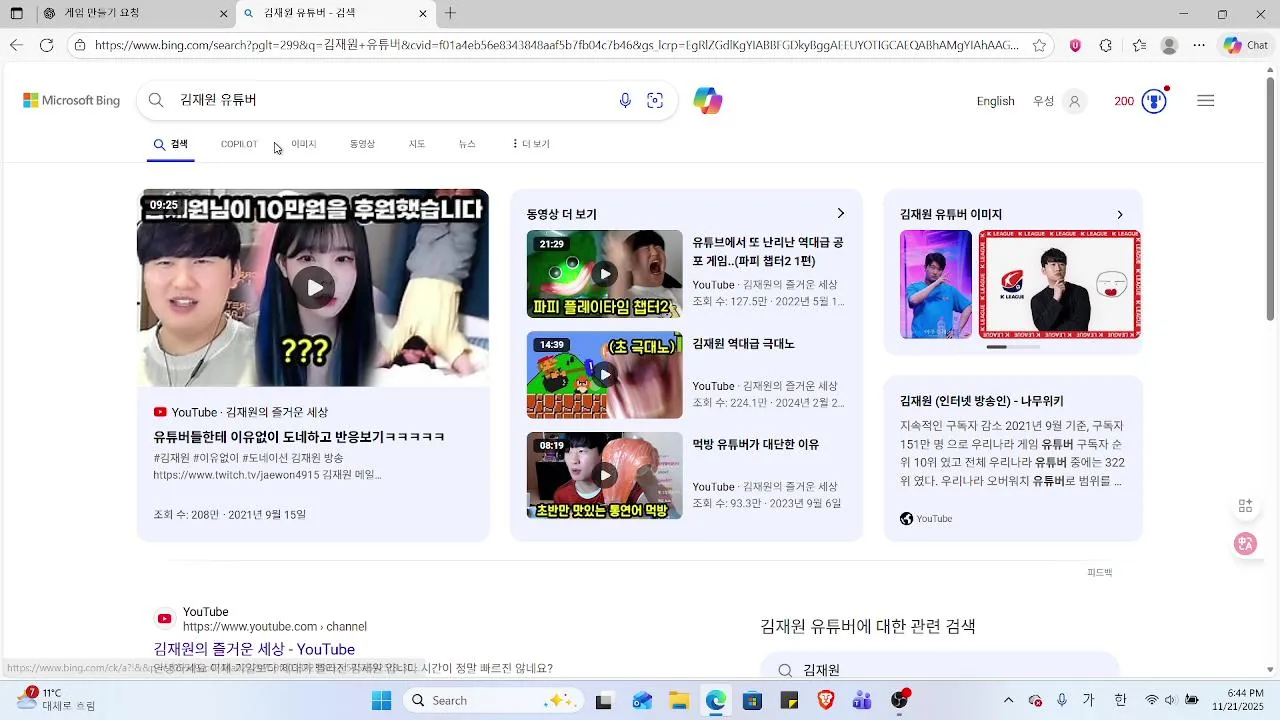The width and height of the screenshot is (1280, 720).
Task: Open tab actions menu icon
Action: pos(16,13)
